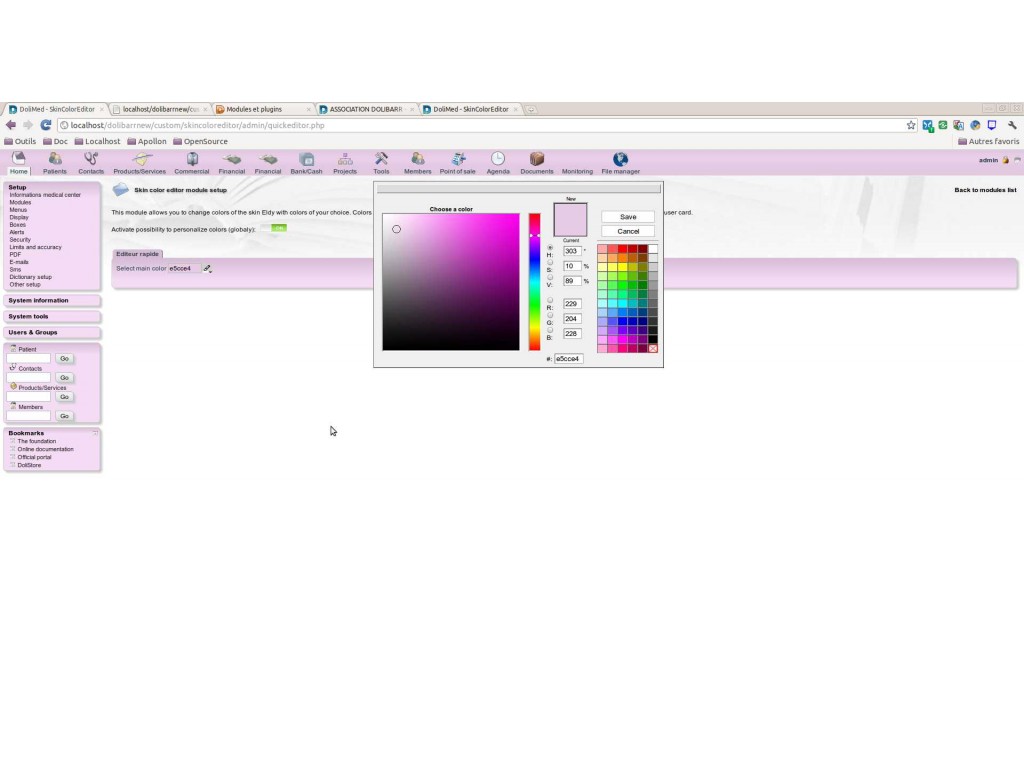1024x768 pixels.
Task: Open the Agenda clock icon
Action: tap(498, 159)
